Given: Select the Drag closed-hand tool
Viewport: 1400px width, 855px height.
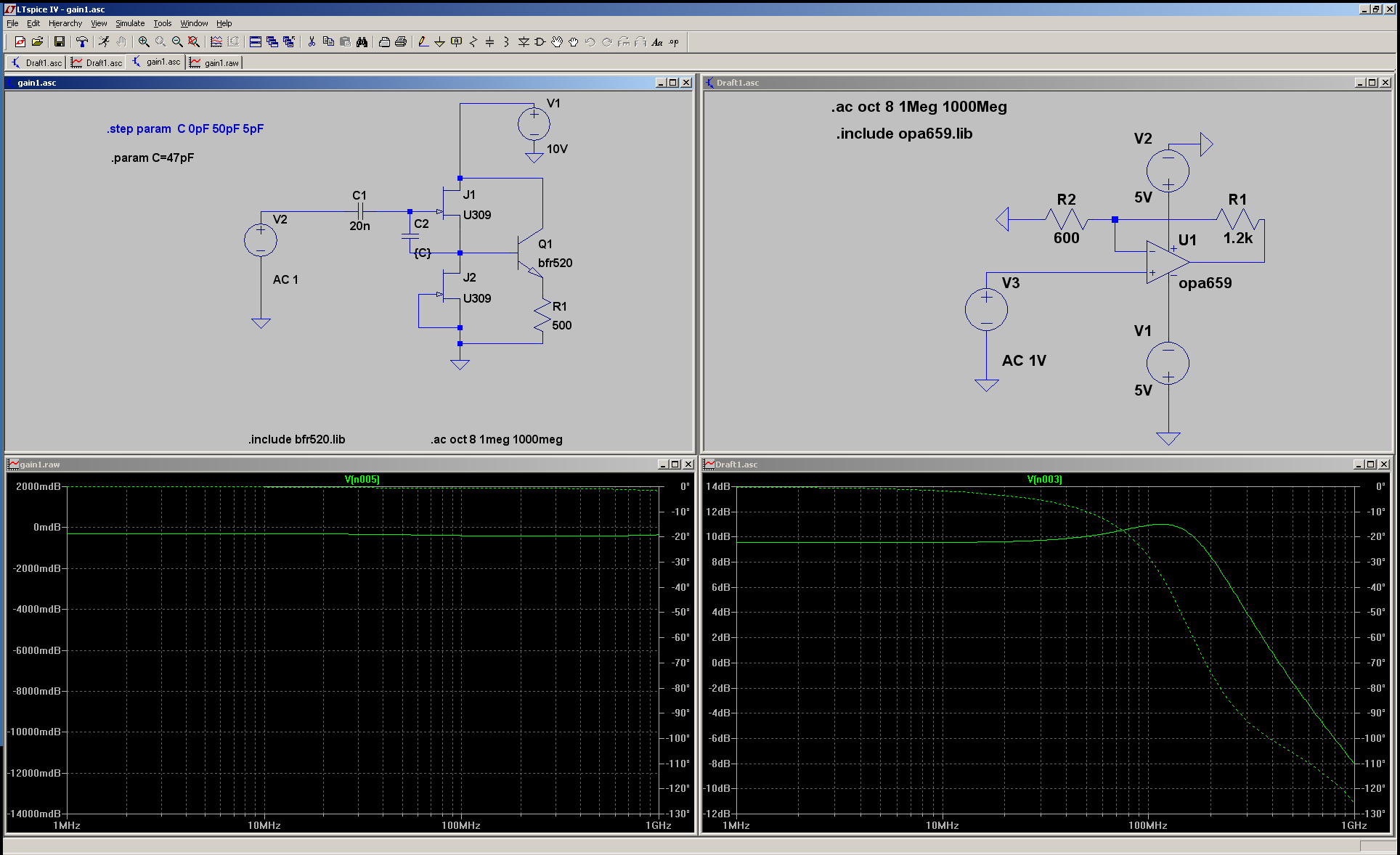Looking at the screenshot, I should tap(574, 42).
